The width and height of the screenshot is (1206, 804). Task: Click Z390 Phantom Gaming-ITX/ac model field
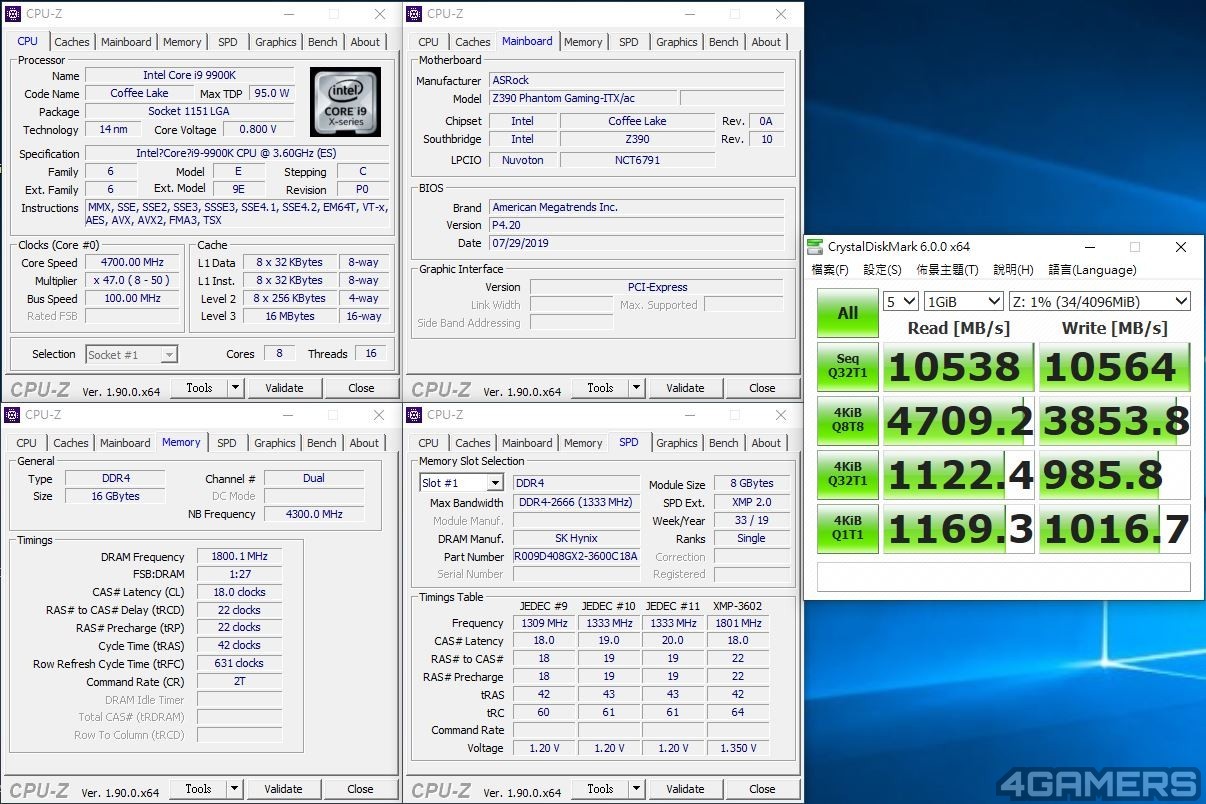pyautogui.click(x=583, y=98)
